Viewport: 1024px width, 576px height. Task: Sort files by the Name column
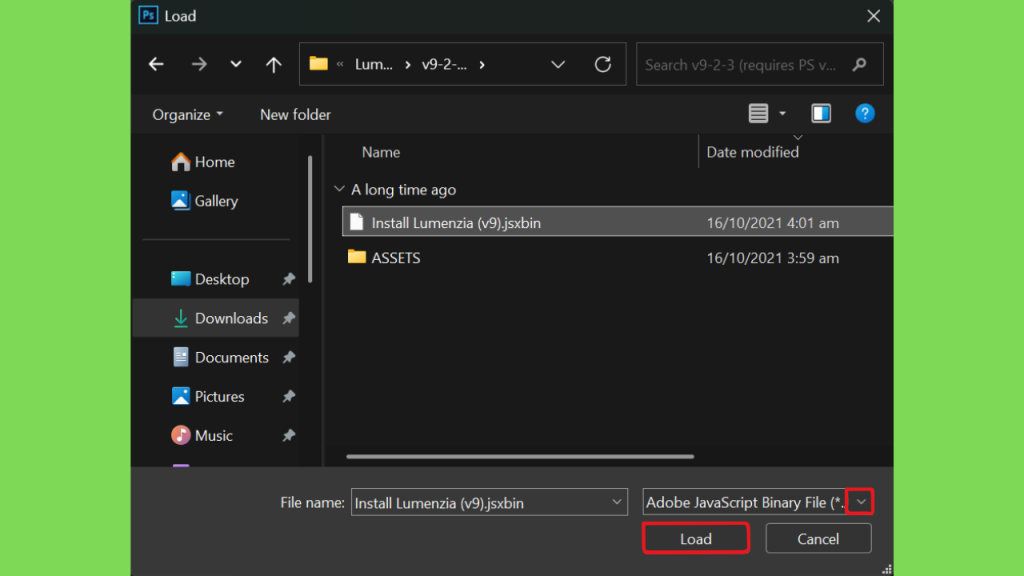tap(381, 152)
